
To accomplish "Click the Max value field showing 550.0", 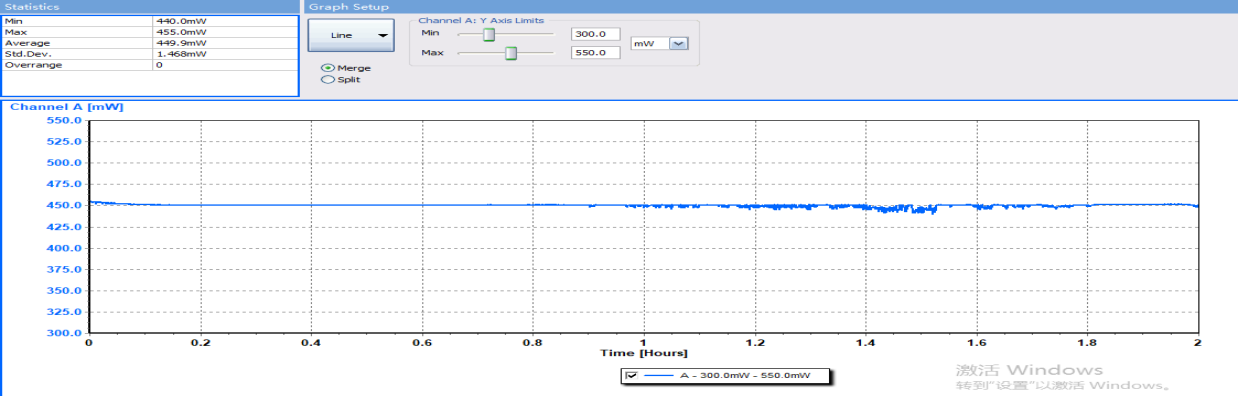I will tap(595, 52).
